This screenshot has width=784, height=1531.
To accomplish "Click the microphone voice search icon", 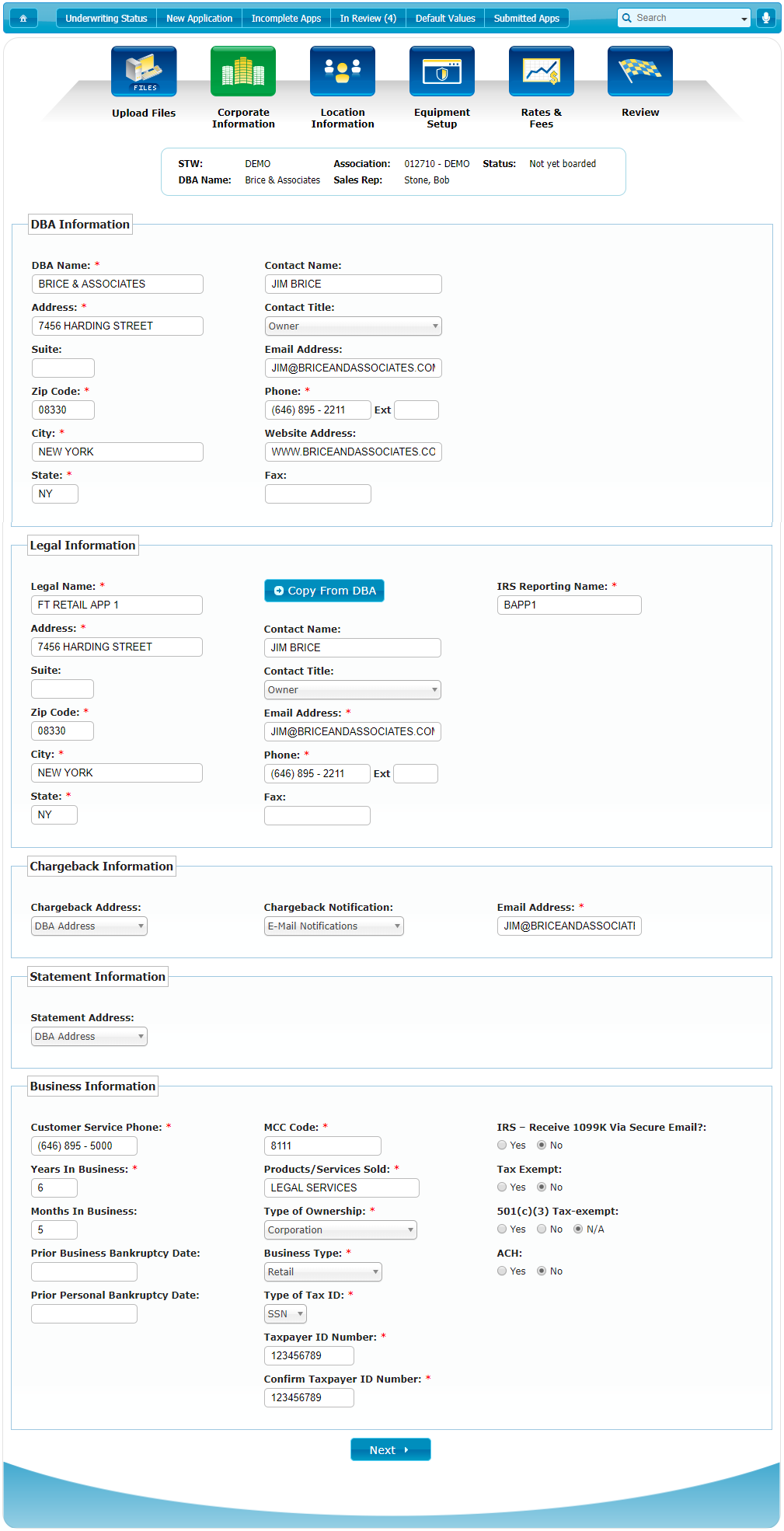I will point(765,18).
